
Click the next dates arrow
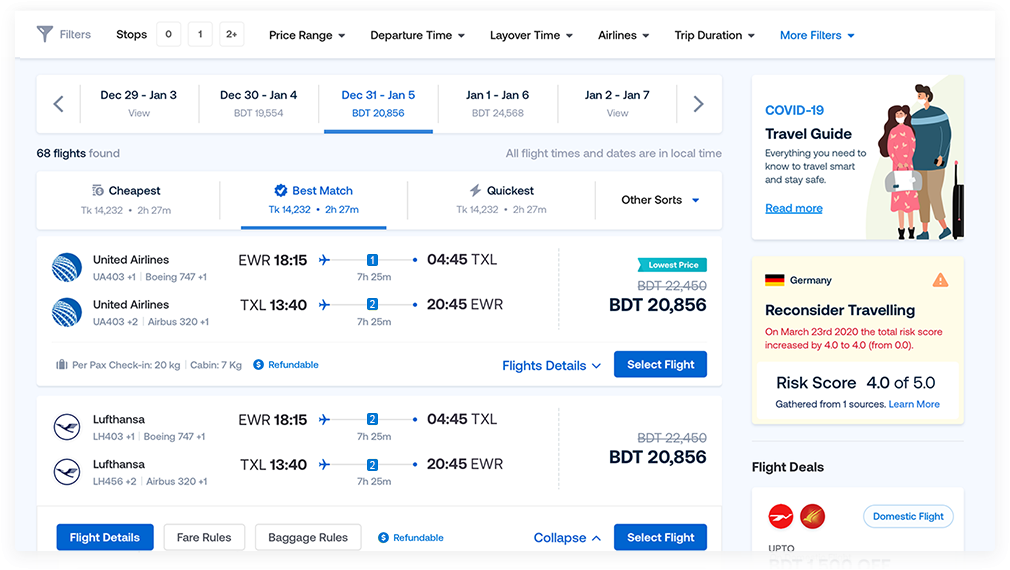point(698,103)
